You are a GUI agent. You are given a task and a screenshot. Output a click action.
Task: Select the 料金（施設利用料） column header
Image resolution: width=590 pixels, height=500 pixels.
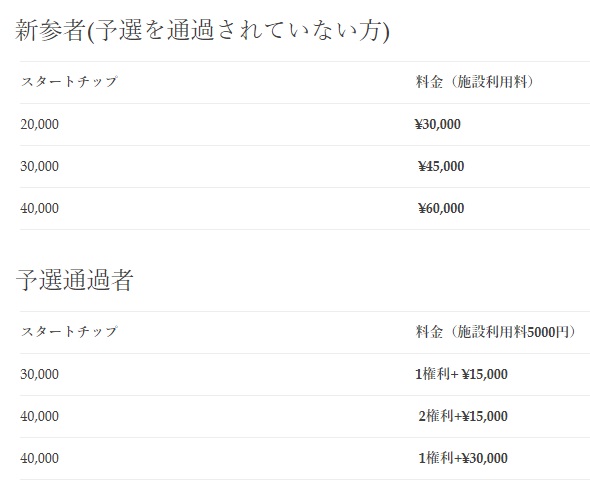click(475, 82)
